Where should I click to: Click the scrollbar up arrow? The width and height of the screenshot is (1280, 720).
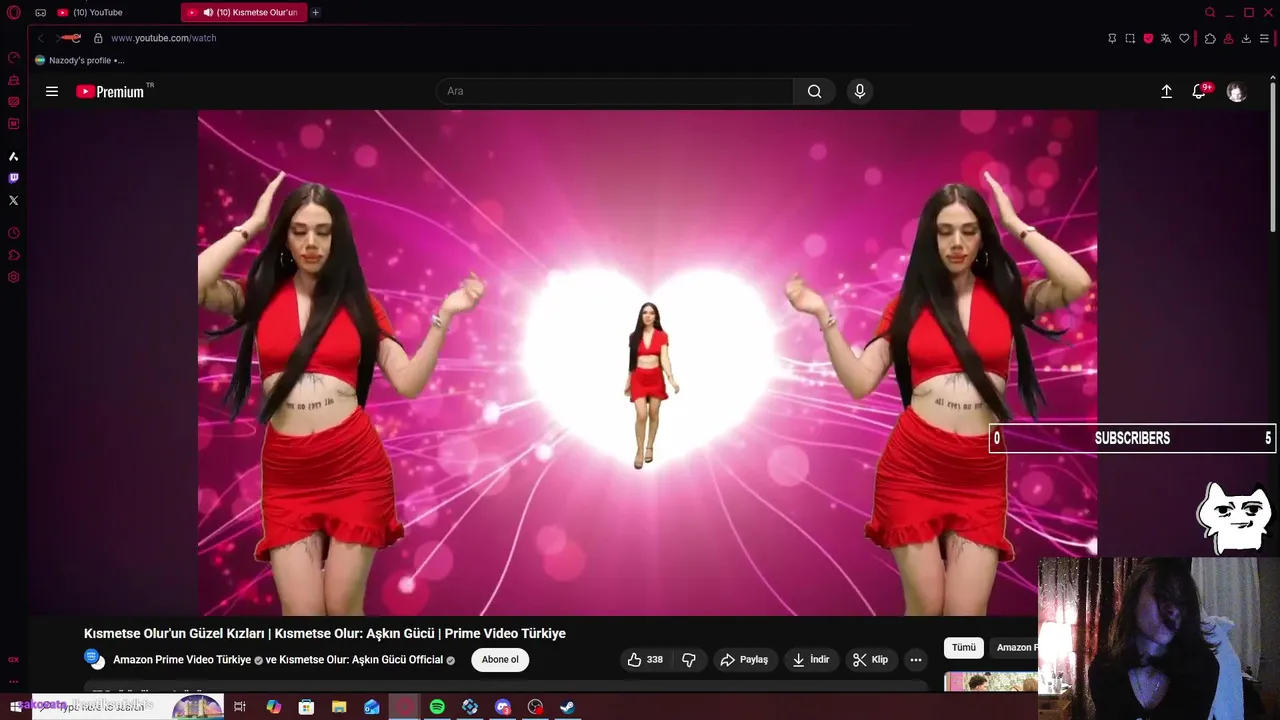pyautogui.click(x=1273, y=76)
